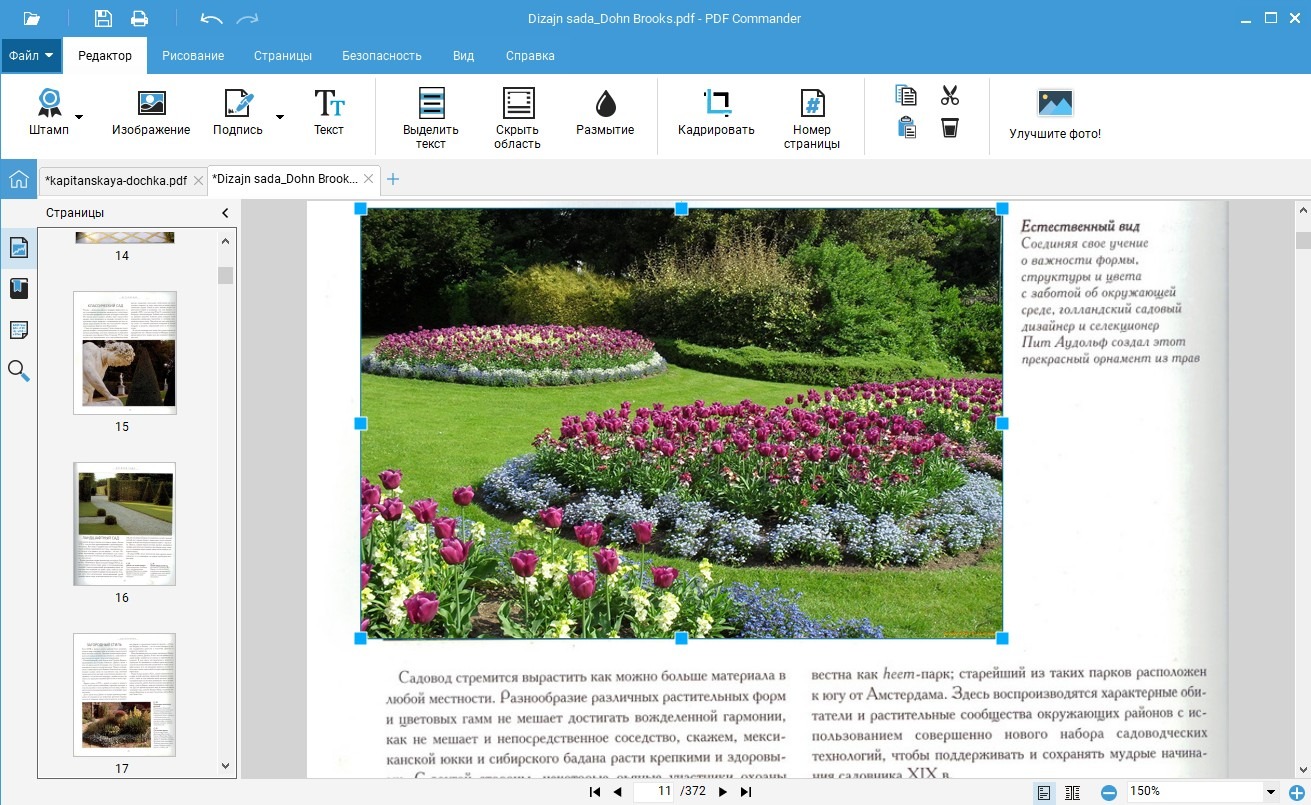Viewport: 1311px width, 805px height.
Task: Collapse the Страницы panel with arrow
Action: click(225, 213)
